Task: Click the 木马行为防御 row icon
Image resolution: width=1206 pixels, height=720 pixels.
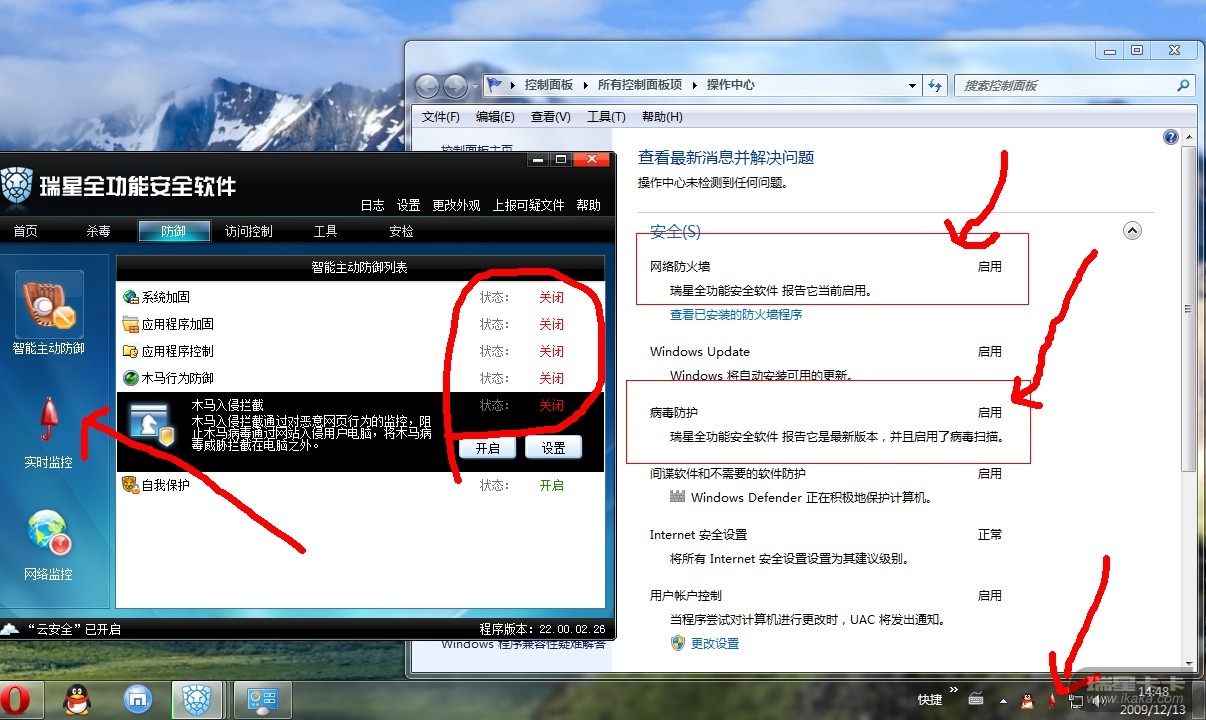Action: [130, 378]
